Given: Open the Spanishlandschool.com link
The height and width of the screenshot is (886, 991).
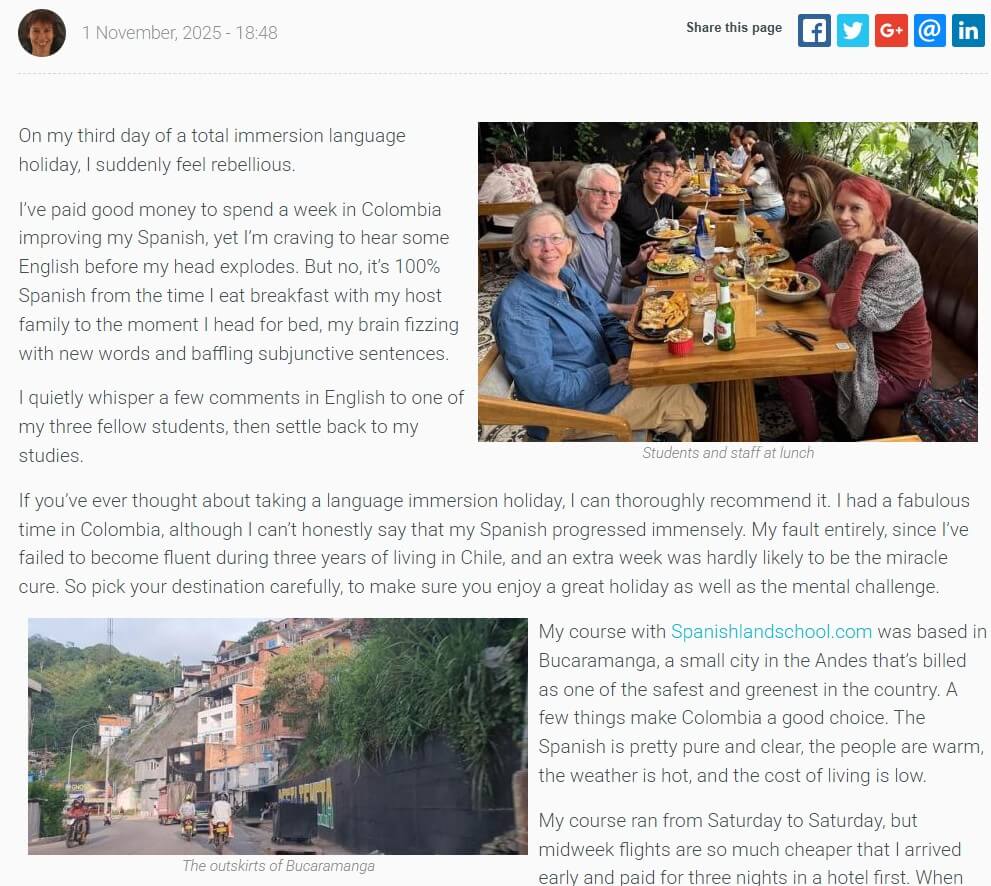Looking at the screenshot, I should pyautogui.click(x=771, y=631).
